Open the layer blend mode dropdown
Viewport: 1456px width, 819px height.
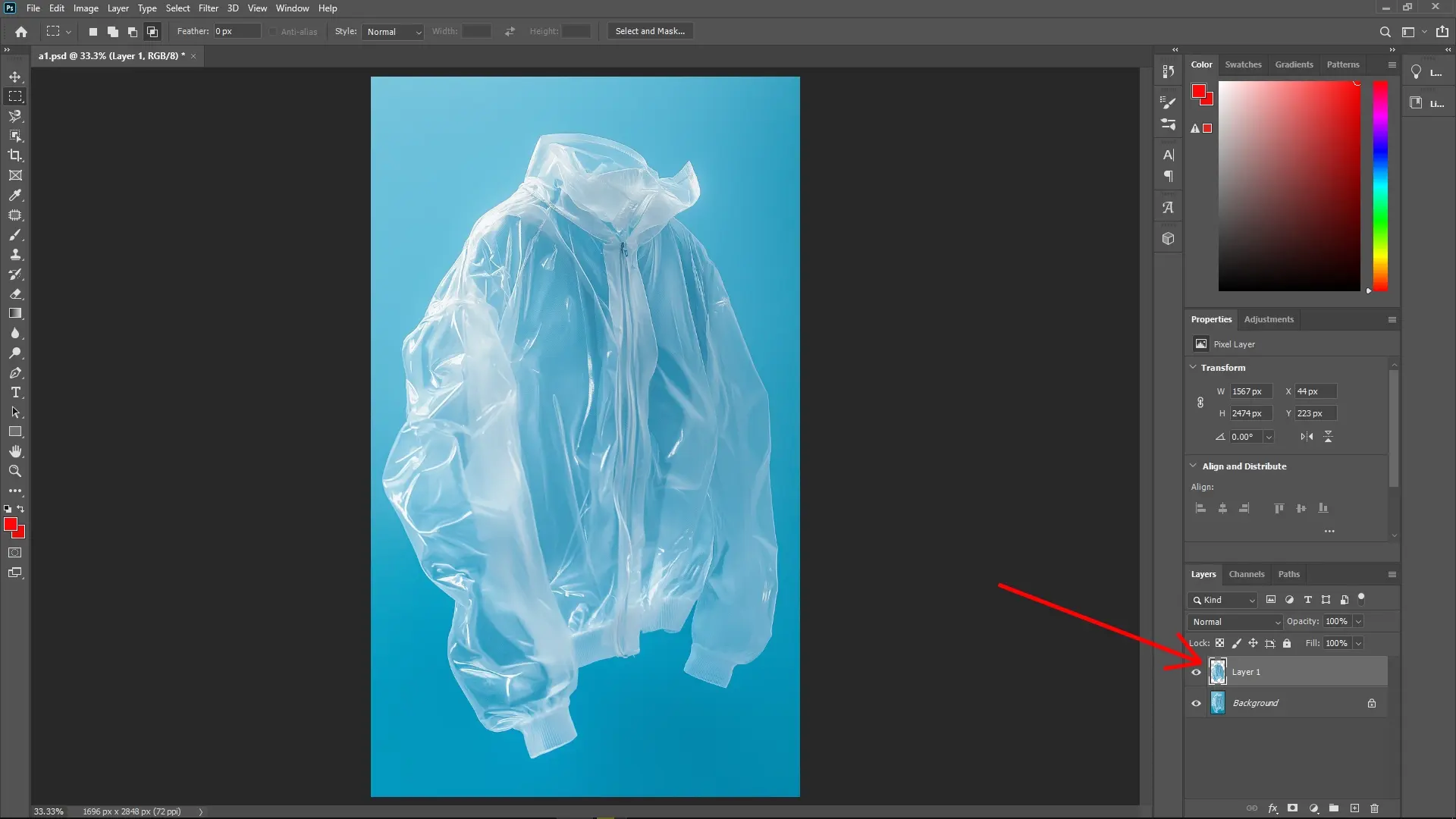point(1234,621)
